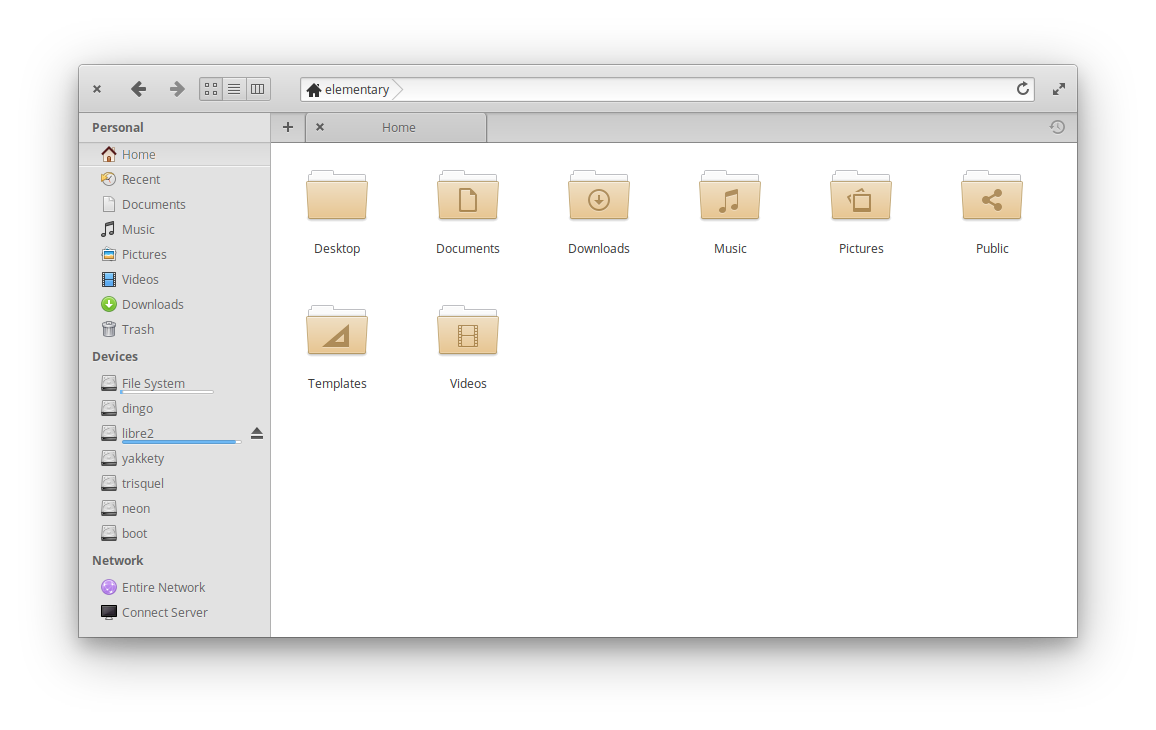This screenshot has width=1156, height=730.
Task: Open the navigation history menu
Action: [1057, 127]
